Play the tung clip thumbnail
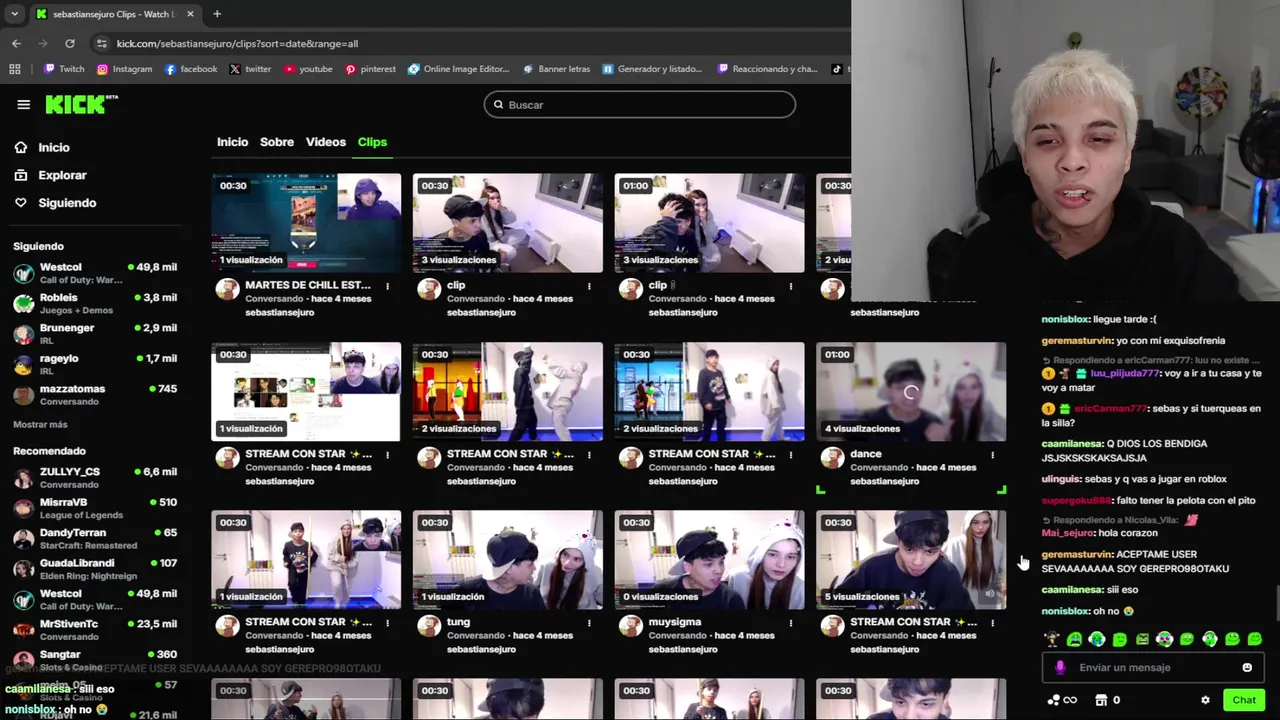 [508, 560]
